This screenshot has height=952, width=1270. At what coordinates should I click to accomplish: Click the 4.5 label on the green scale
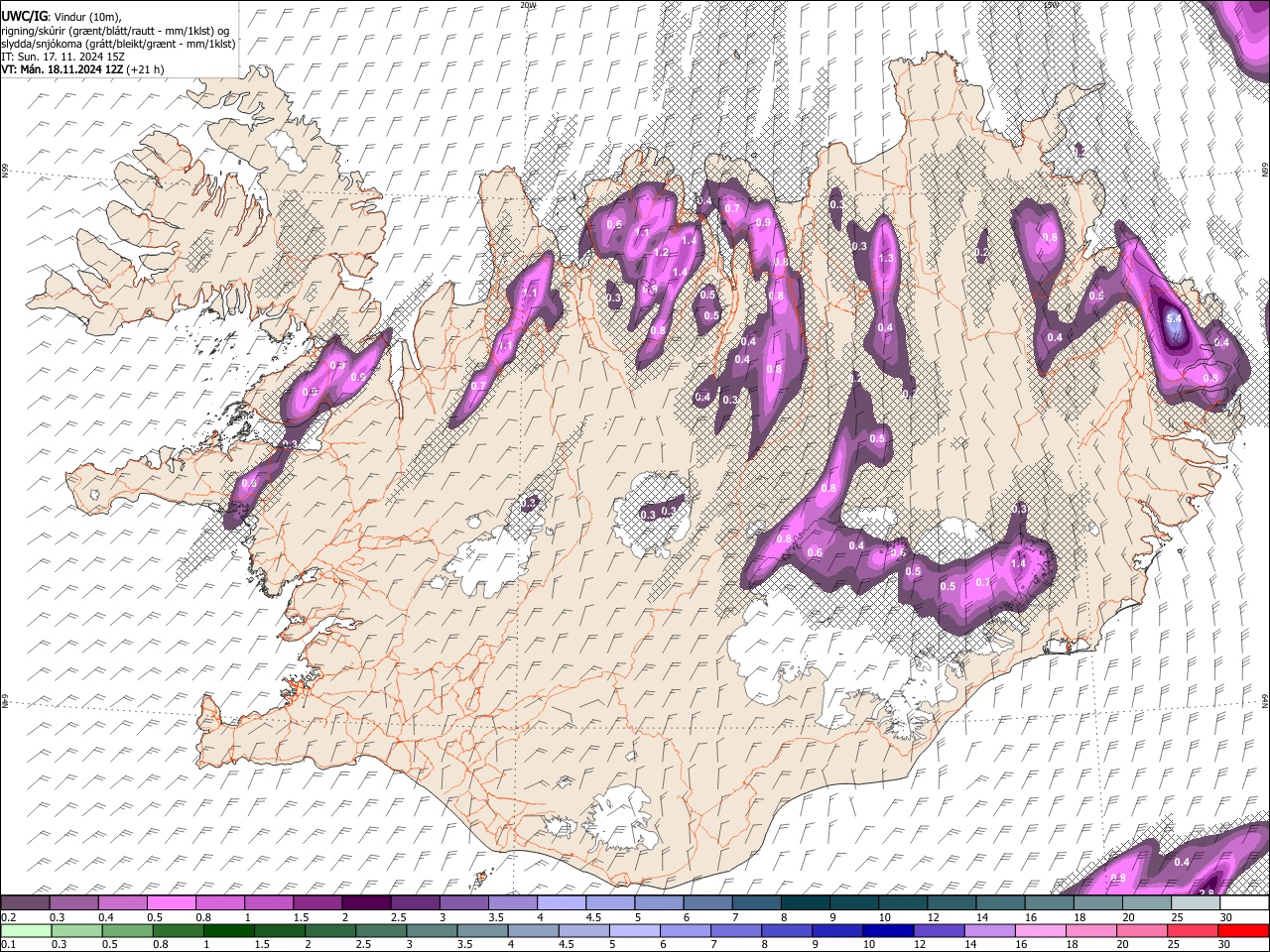point(566,944)
